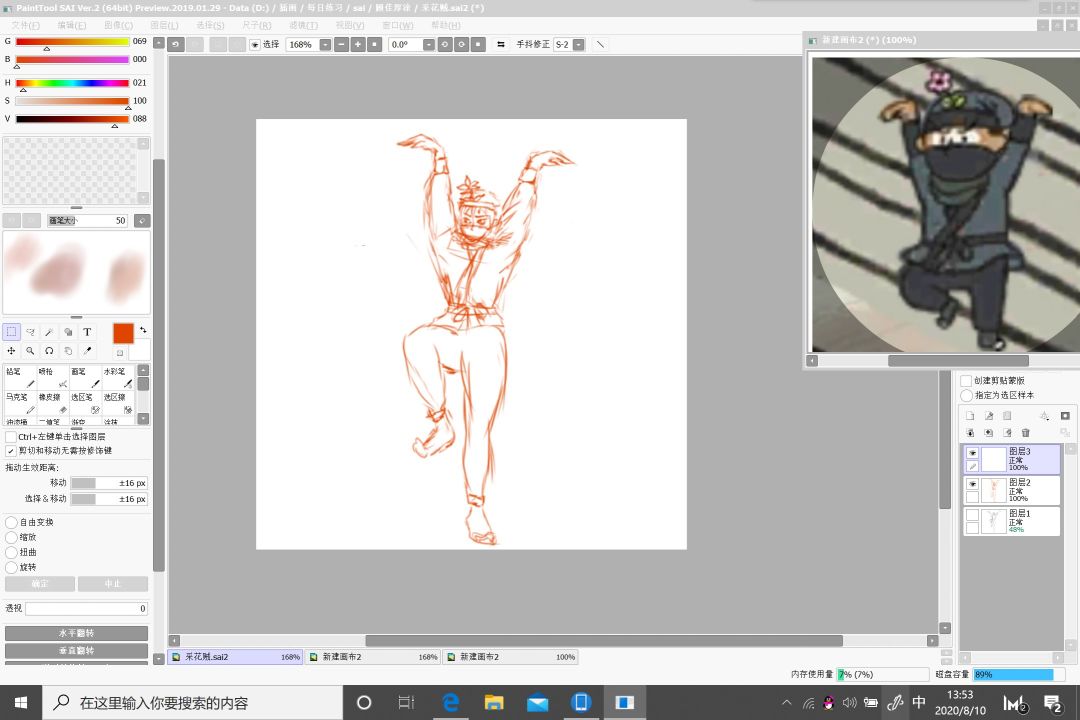Click the orange foreground color swatch
The height and width of the screenshot is (720, 1080).
point(123,334)
